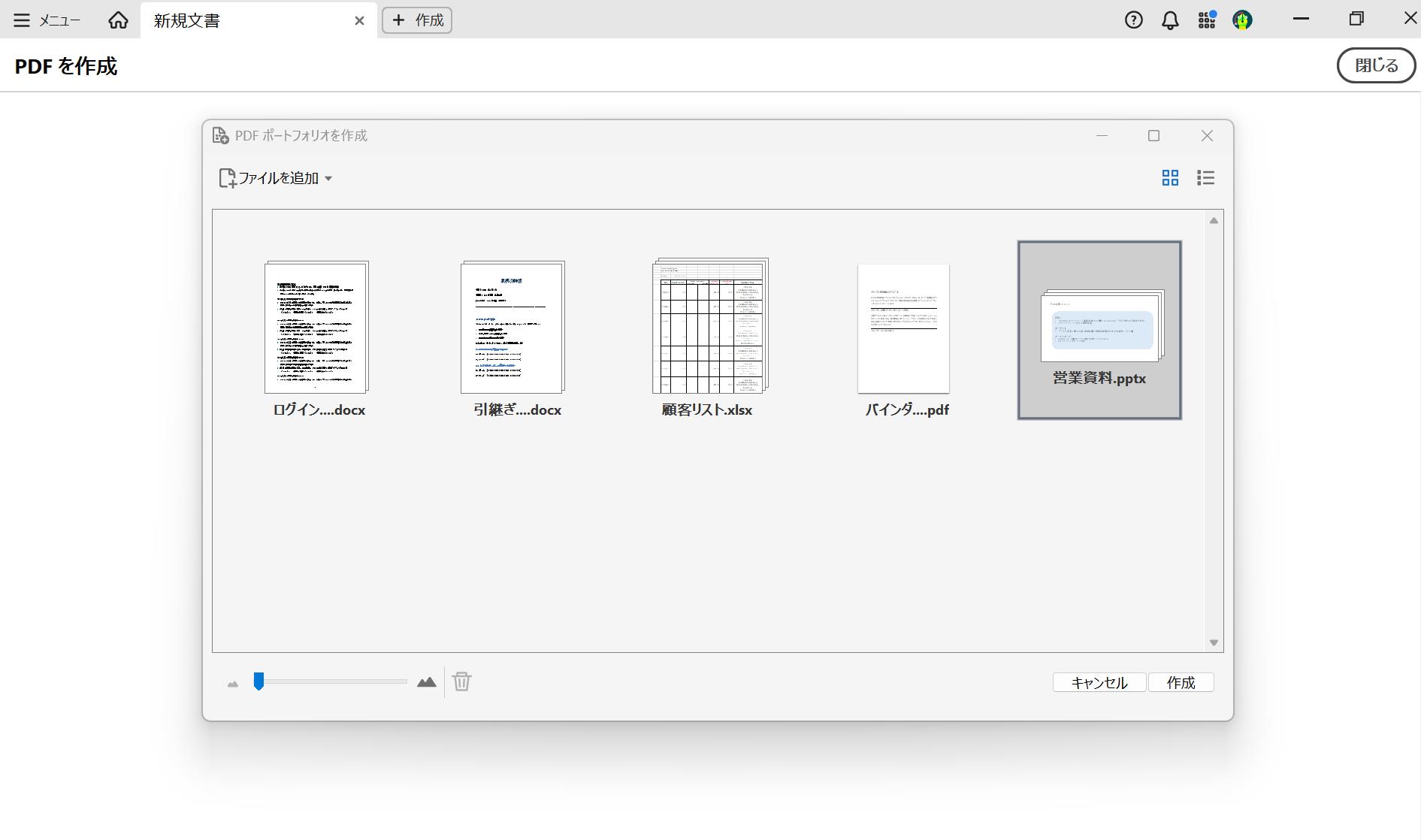The image size is (1421, 840).
Task: Select the 営業資料.pptx thumbnail
Action: point(1099,329)
